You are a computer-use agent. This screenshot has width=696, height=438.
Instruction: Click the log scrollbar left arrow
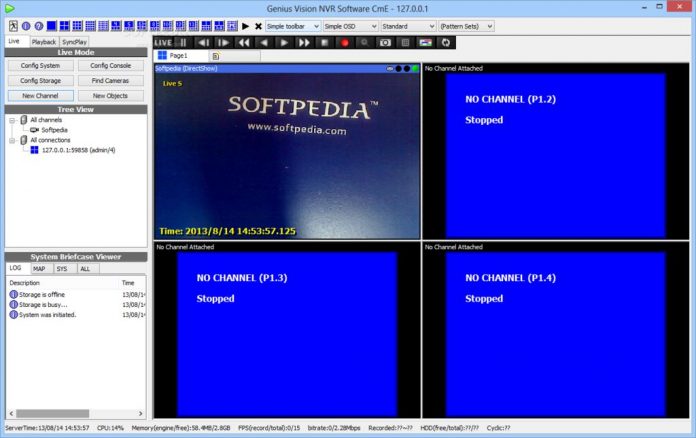point(12,414)
